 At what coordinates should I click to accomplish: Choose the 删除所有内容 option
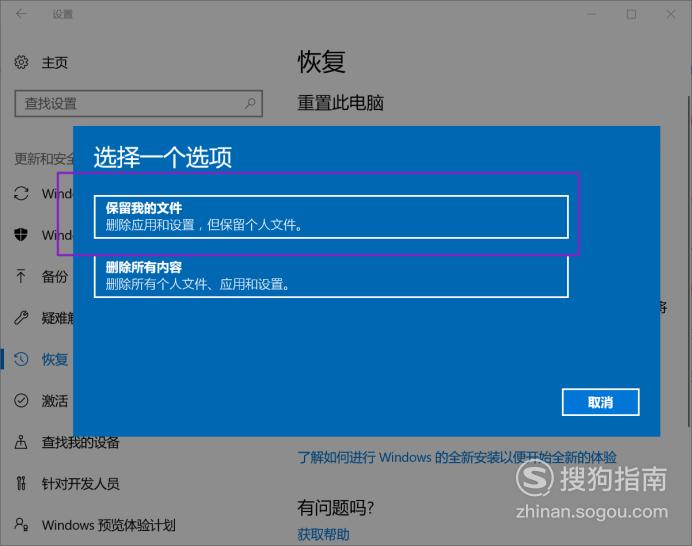331,276
